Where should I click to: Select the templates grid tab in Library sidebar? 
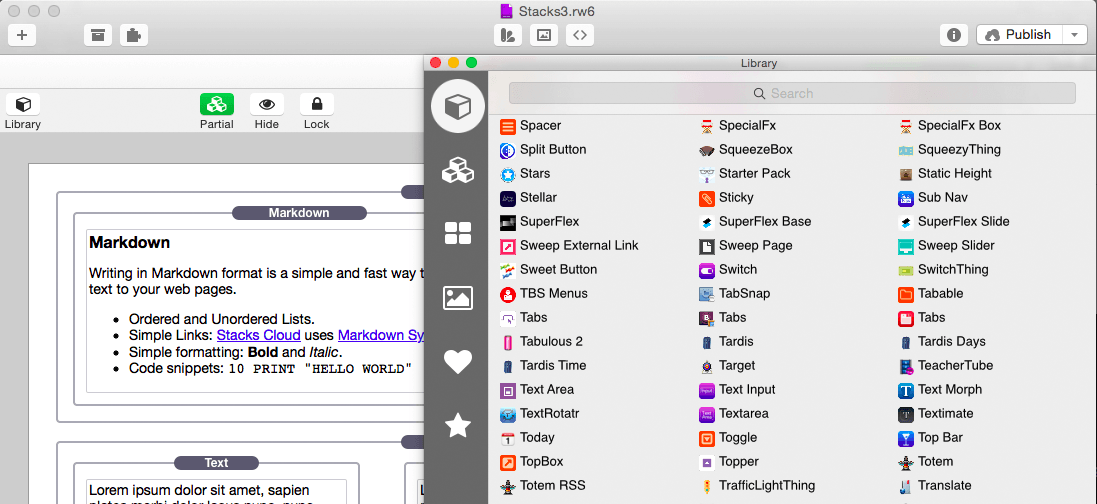(458, 233)
